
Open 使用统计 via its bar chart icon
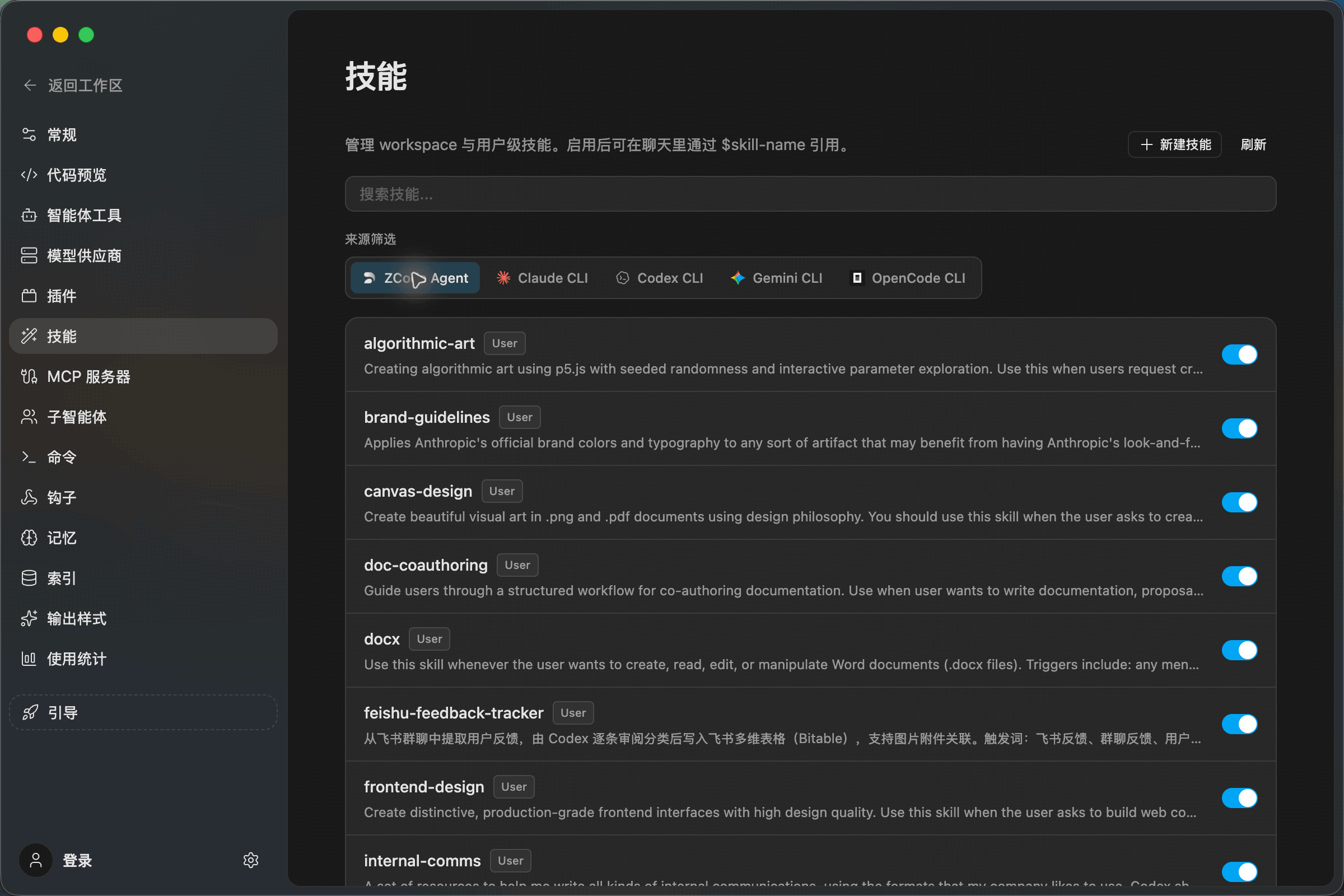pos(29,659)
